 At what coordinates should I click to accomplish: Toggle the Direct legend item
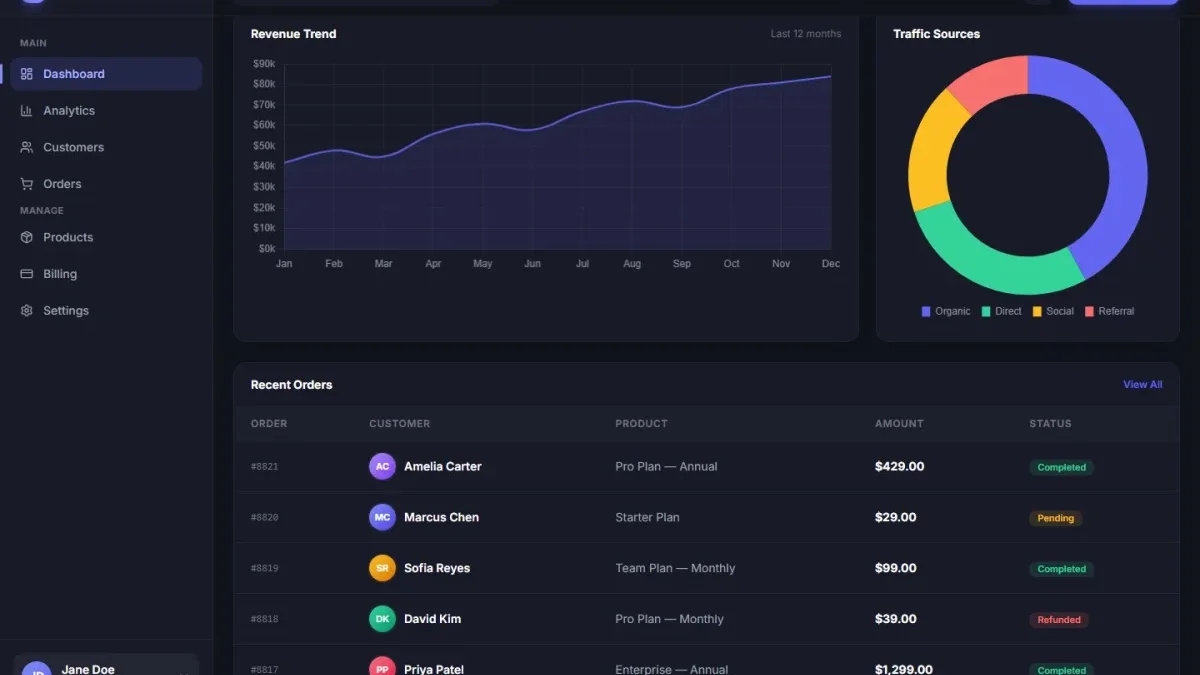point(1001,311)
